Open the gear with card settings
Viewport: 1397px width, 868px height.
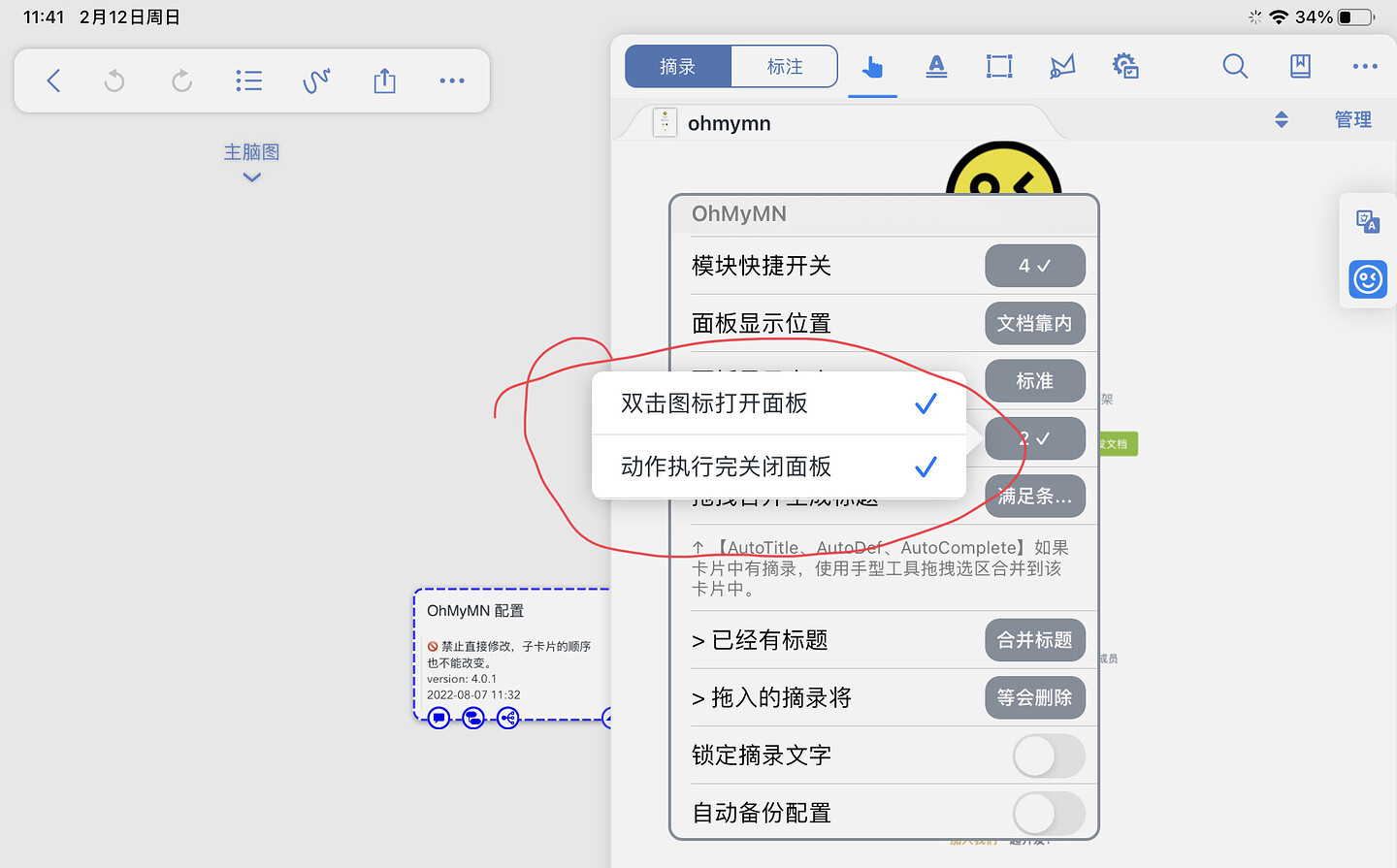click(1125, 66)
